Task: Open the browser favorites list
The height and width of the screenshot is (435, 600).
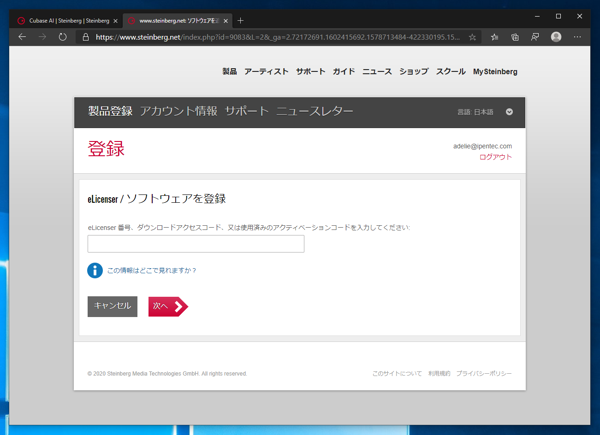Action: tap(494, 37)
